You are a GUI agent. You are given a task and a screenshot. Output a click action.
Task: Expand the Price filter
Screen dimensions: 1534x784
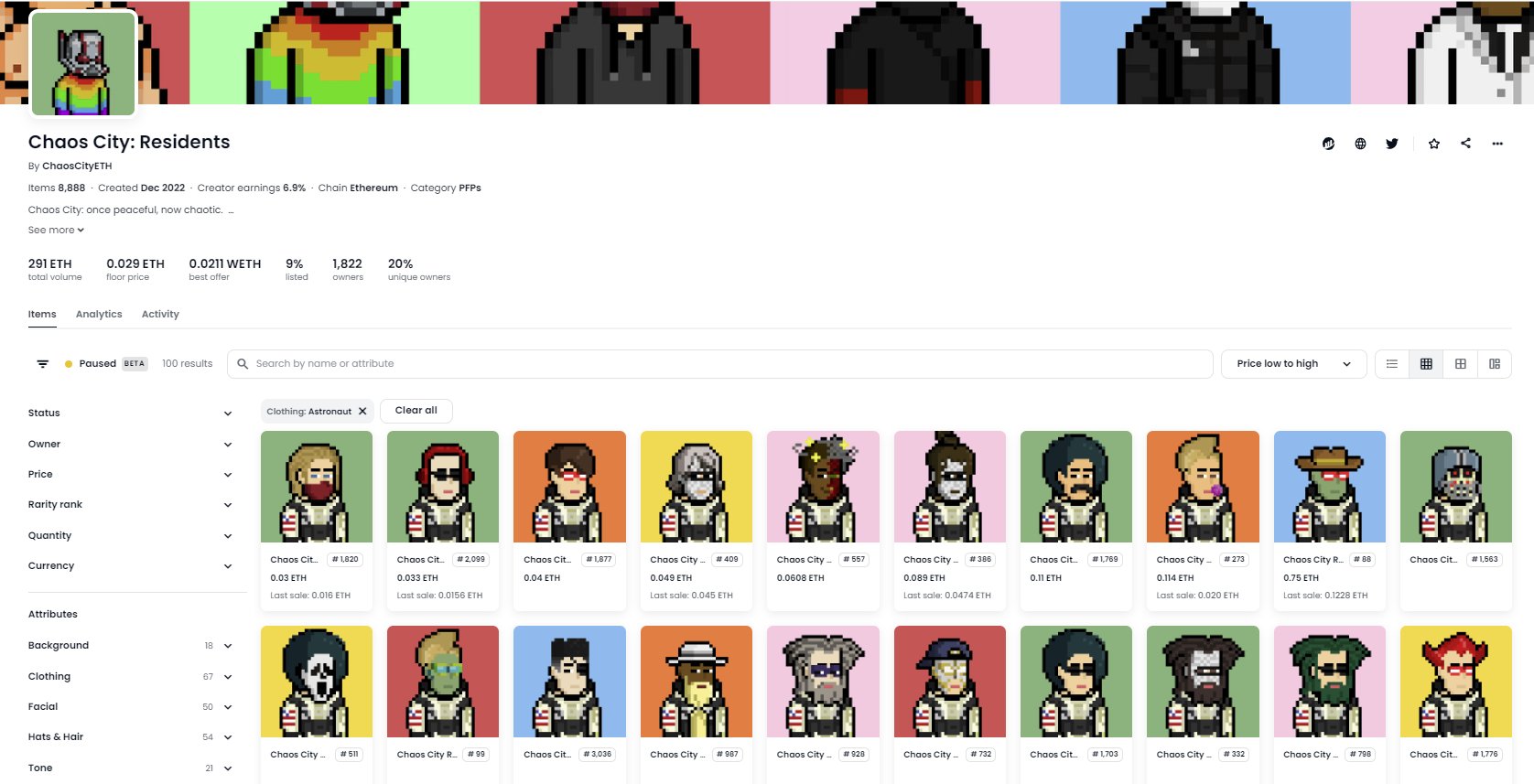click(x=130, y=475)
